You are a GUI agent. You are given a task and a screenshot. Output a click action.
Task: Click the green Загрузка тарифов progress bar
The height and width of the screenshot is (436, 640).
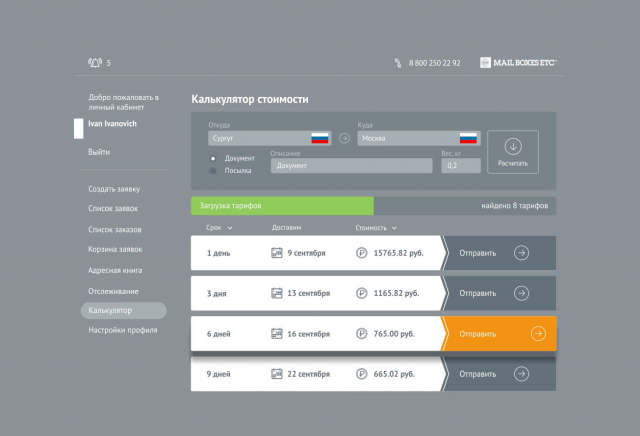(282, 206)
